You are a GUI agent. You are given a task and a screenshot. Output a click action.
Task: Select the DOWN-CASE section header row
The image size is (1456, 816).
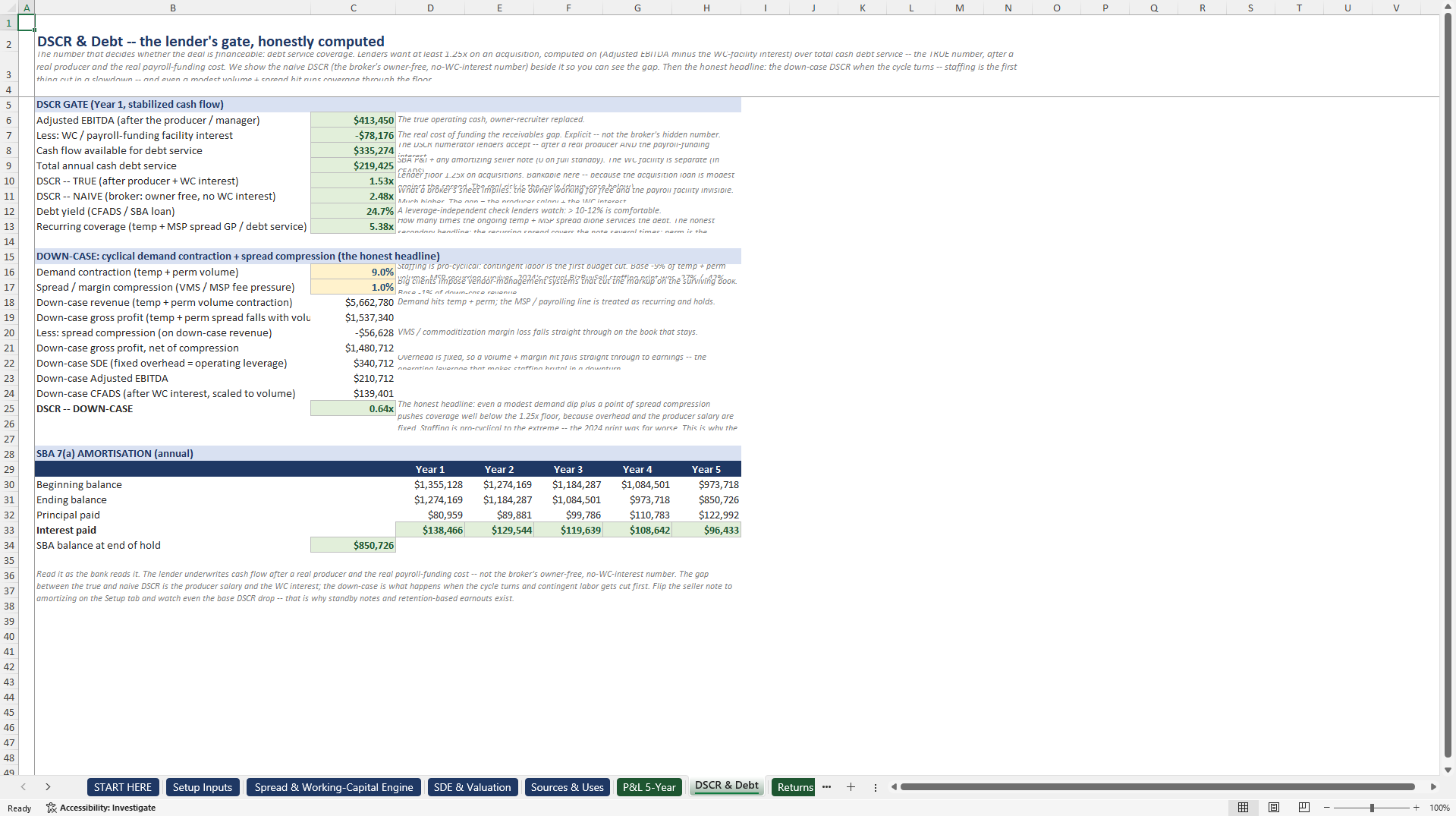point(388,257)
